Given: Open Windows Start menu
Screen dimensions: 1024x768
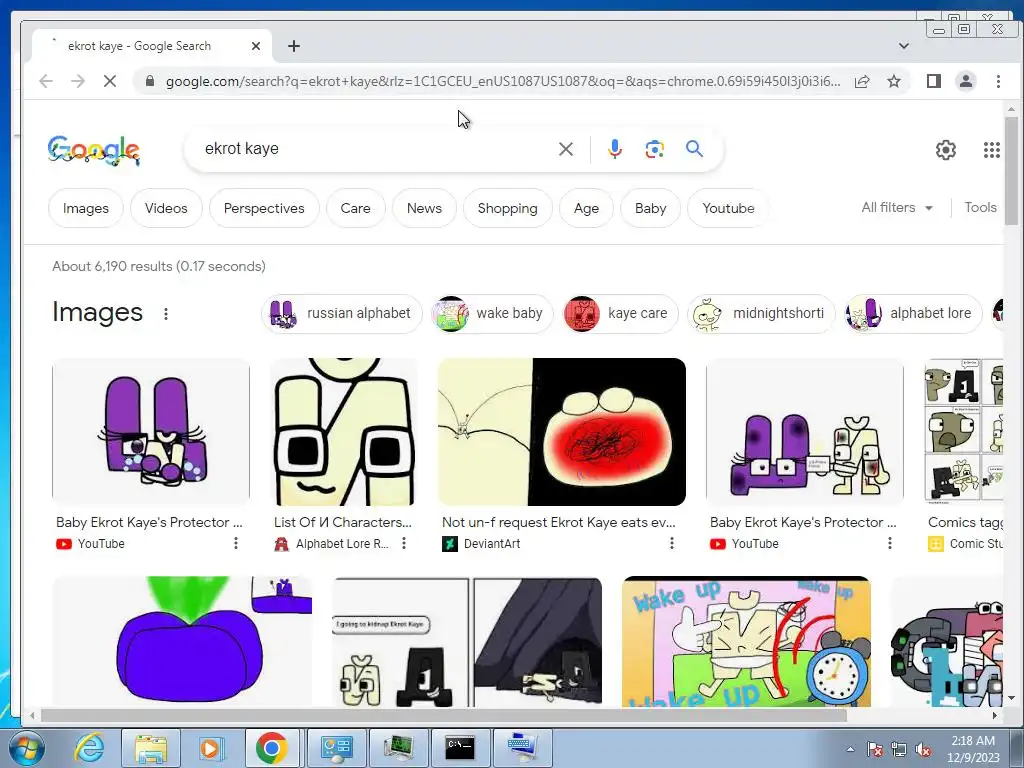Looking at the screenshot, I should click(27, 748).
